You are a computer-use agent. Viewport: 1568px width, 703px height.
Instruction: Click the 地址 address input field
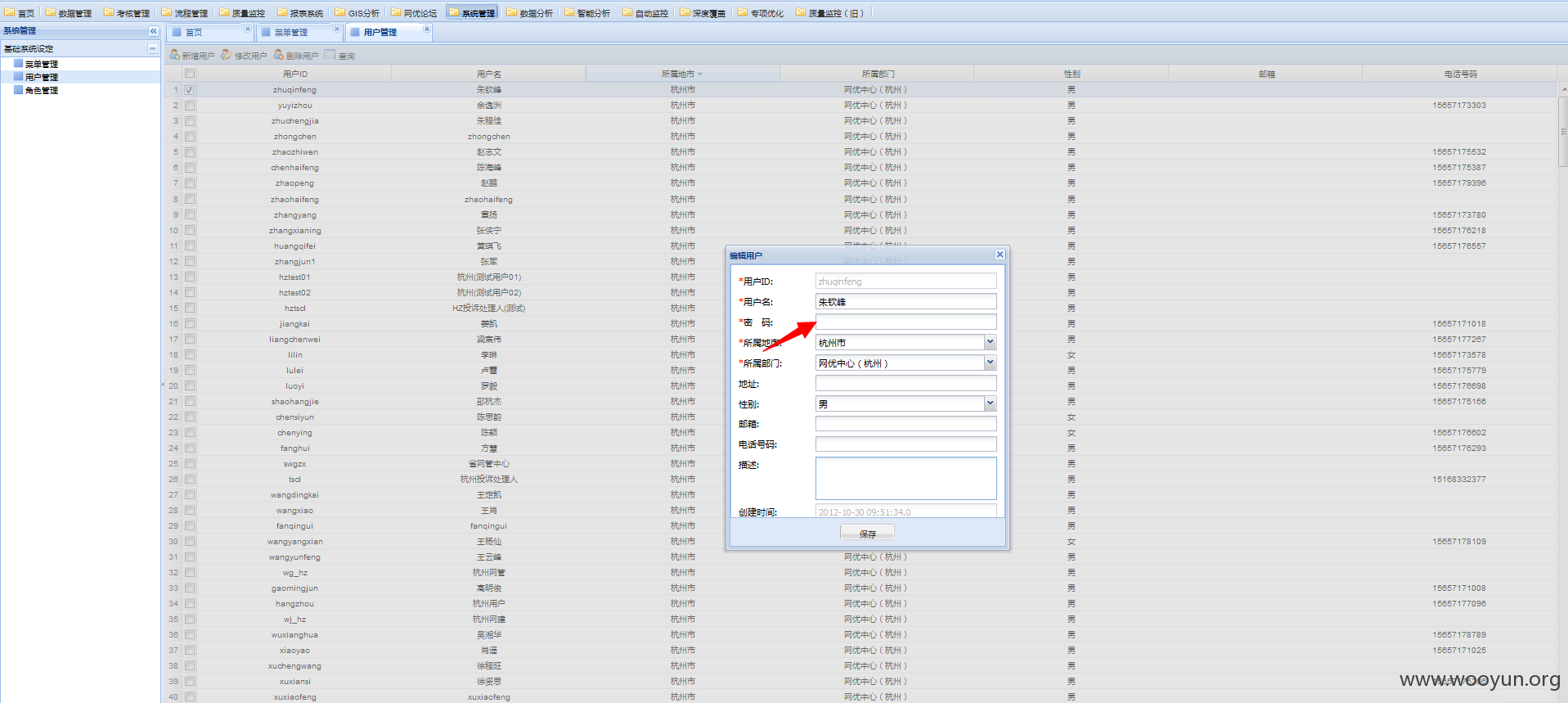pyautogui.click(x=905, y=383)
